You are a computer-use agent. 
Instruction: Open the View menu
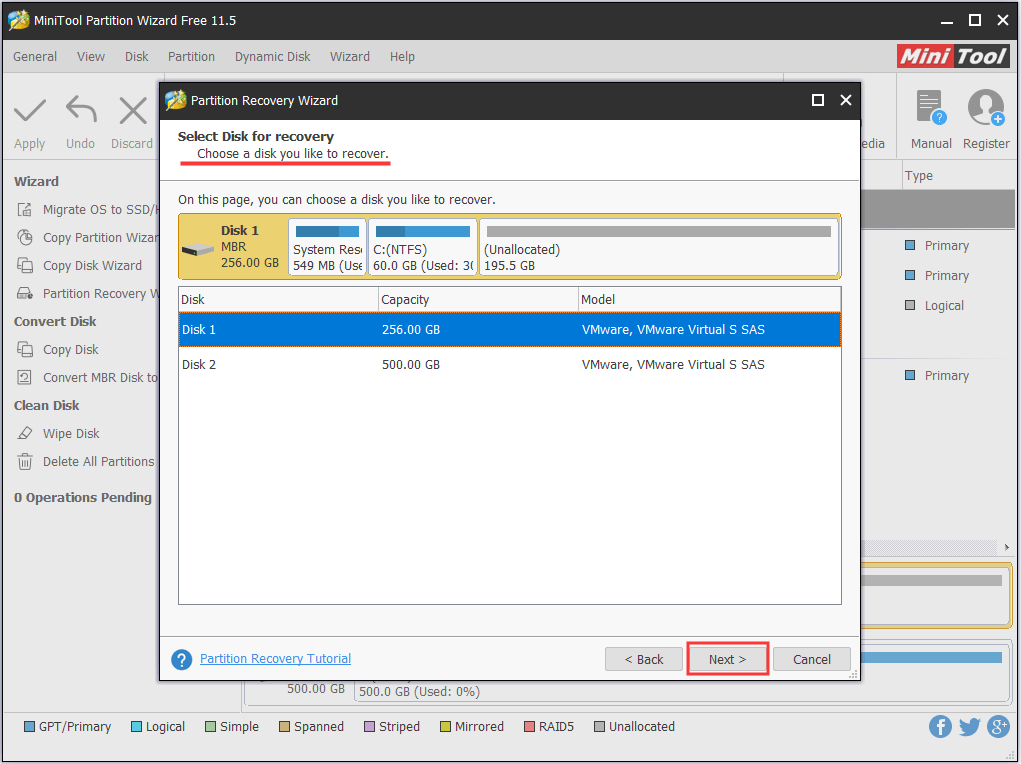point(91,57)
